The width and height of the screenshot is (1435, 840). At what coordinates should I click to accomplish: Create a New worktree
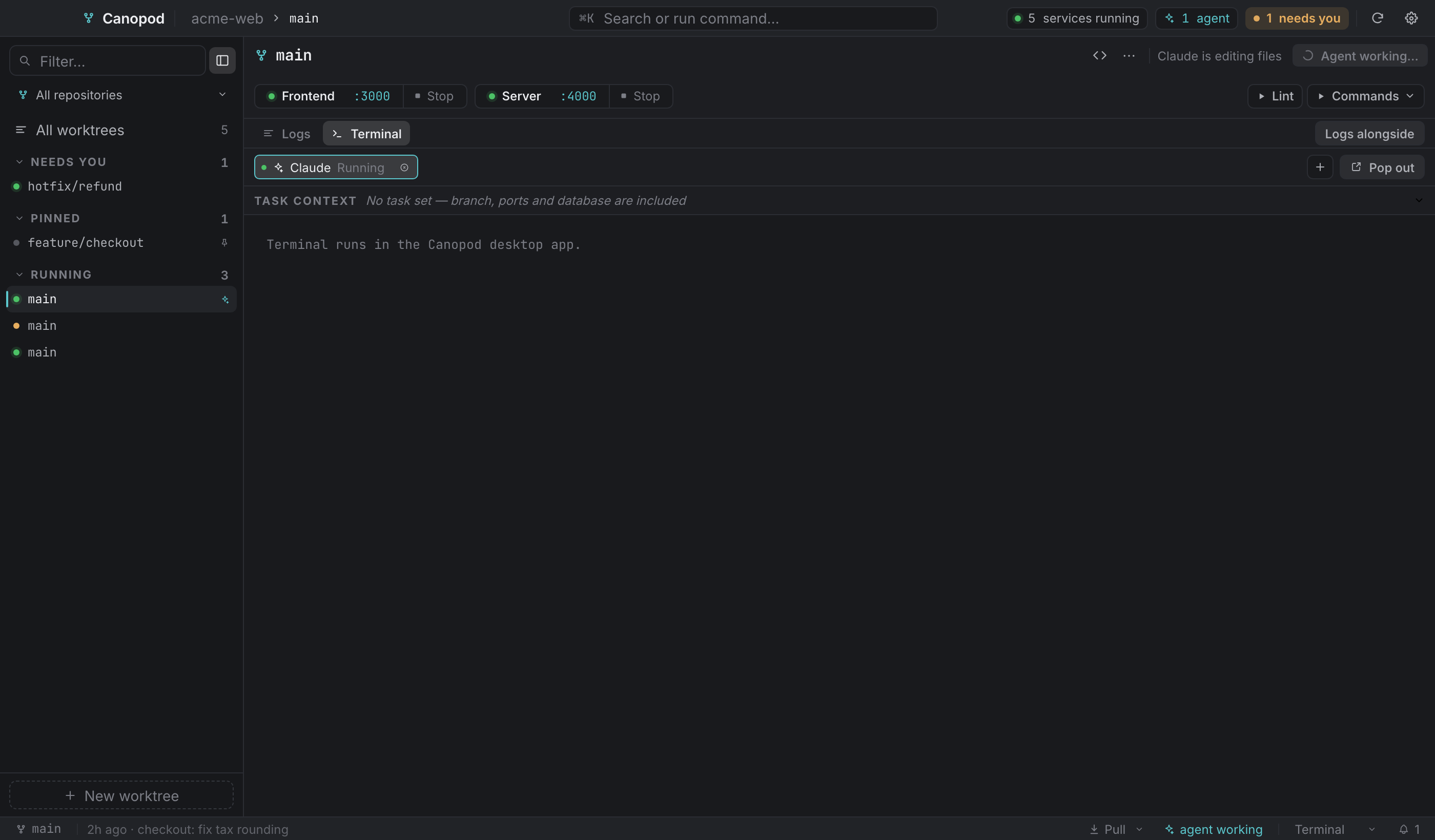click(121, 795)
